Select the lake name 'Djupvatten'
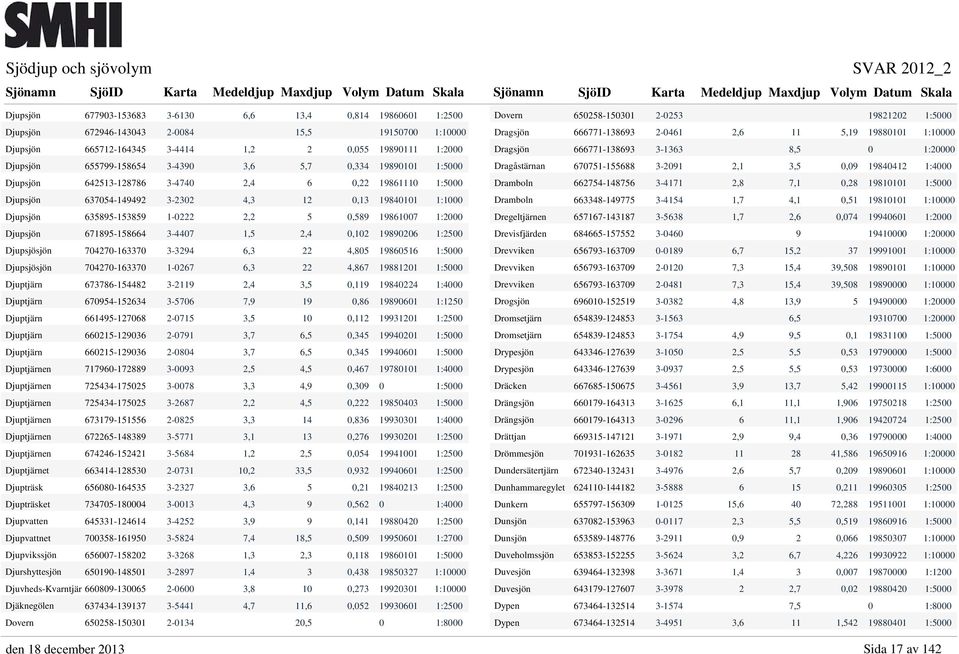The image size is (959, 654). point(26,521)
